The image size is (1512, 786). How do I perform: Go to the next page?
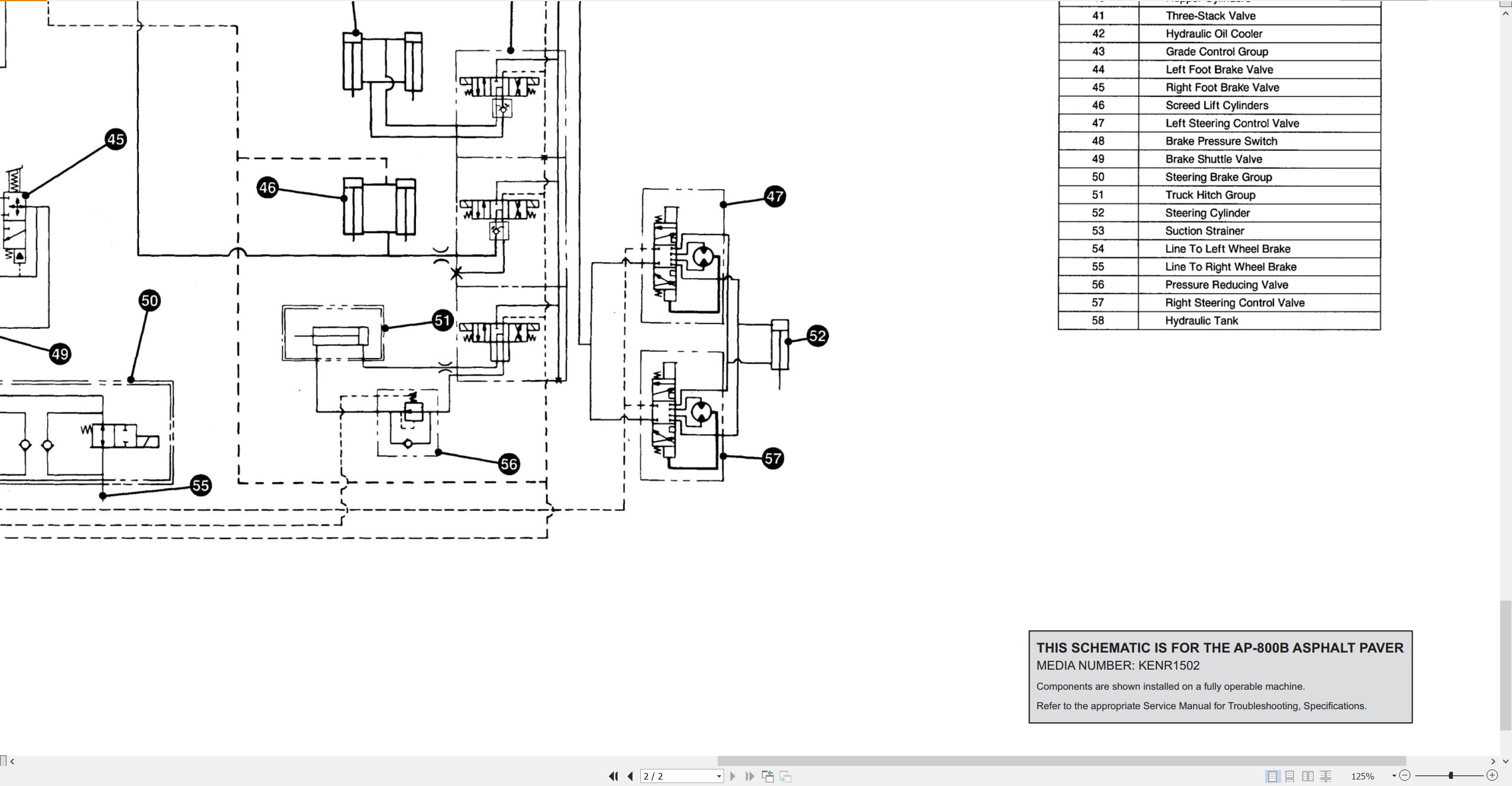733,776
